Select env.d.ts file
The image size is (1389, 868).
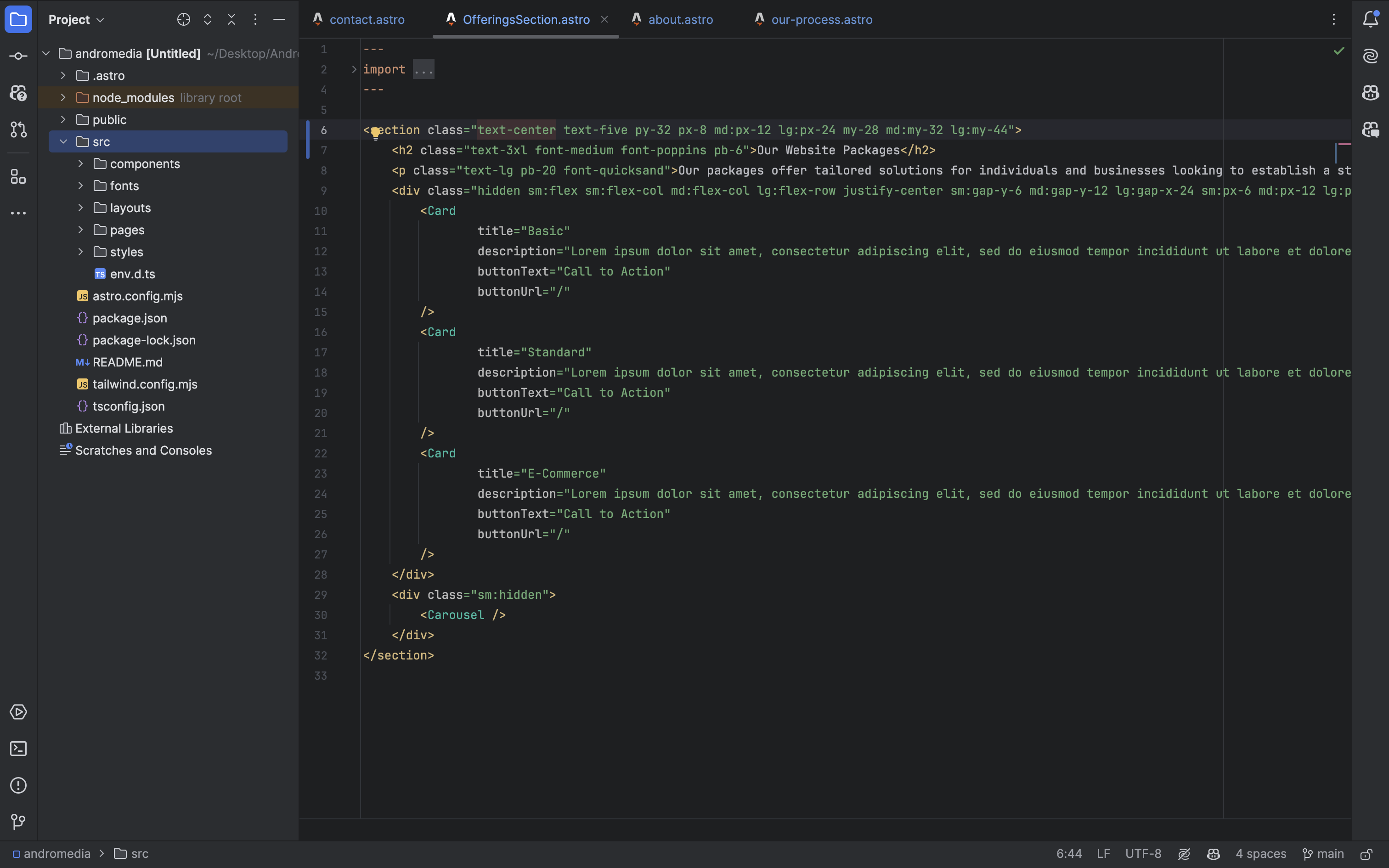(133, 275)
